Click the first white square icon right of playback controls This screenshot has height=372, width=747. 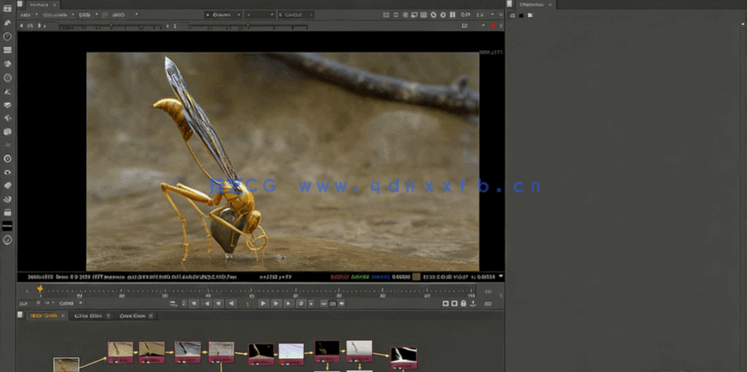click(x=445, y=303)
